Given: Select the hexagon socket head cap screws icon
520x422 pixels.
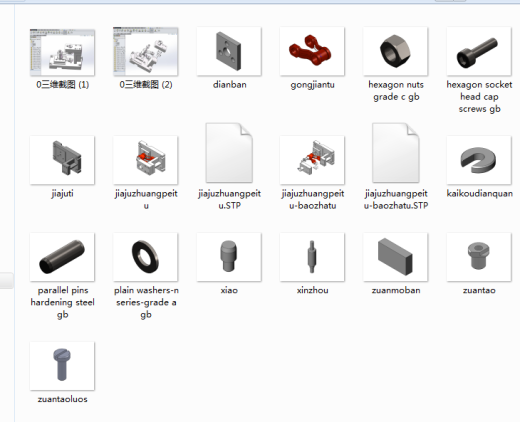Looking at the screenshot, I should (479, 52).
